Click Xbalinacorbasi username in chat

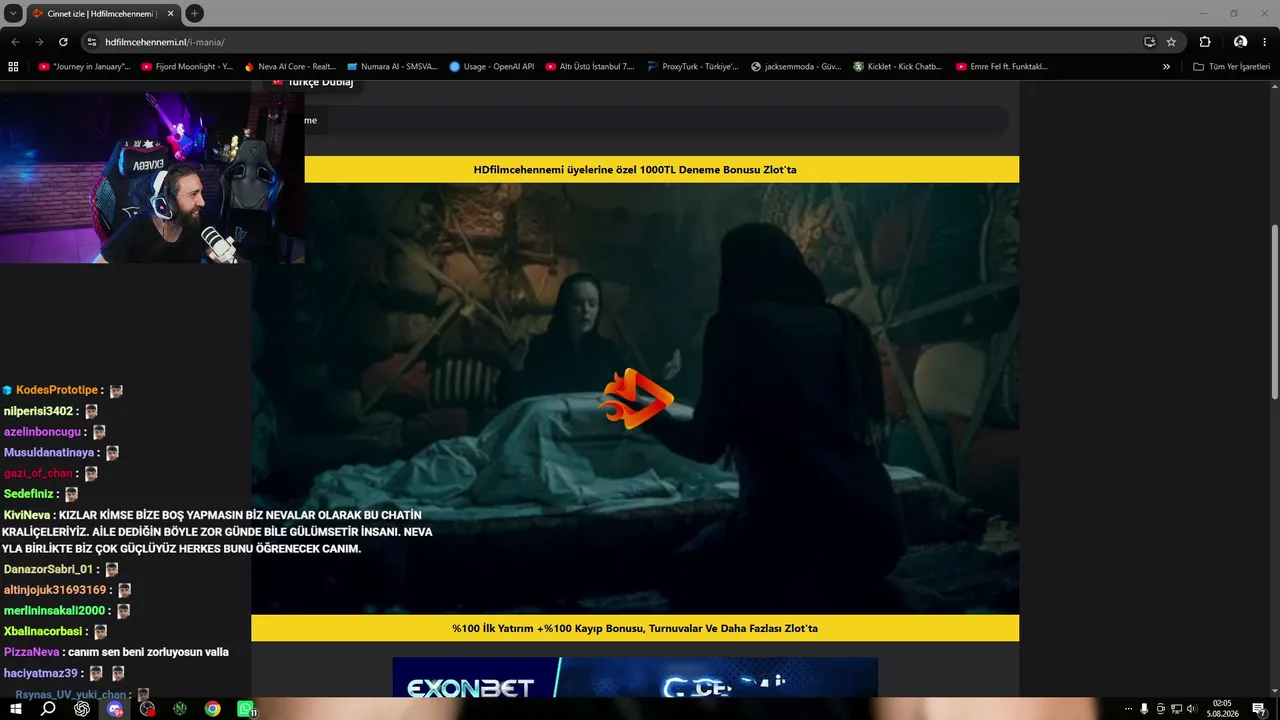[x=43, y=632]
